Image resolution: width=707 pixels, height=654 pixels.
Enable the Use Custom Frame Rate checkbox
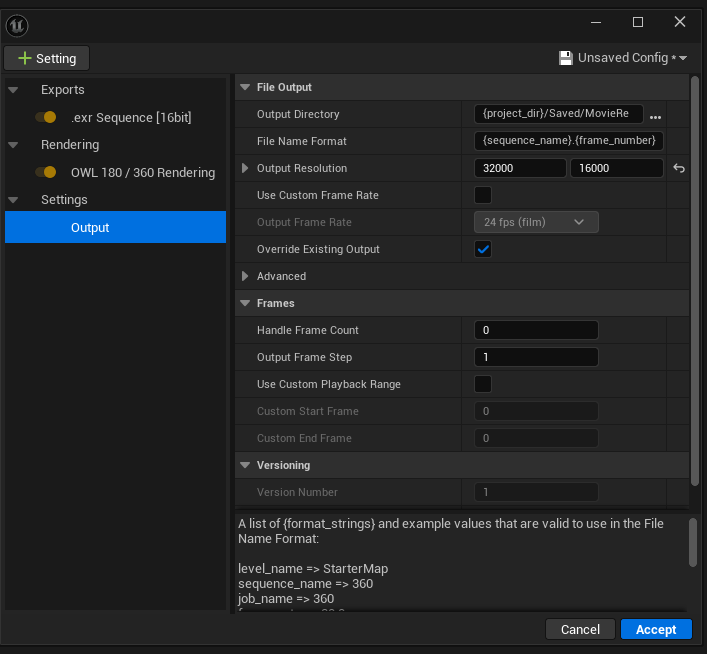[483, 195]
